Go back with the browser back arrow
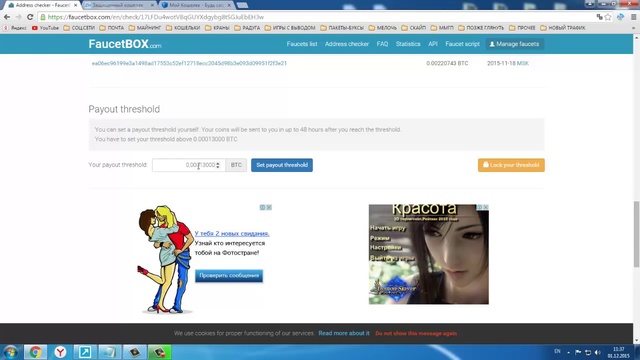 point(7,17)
